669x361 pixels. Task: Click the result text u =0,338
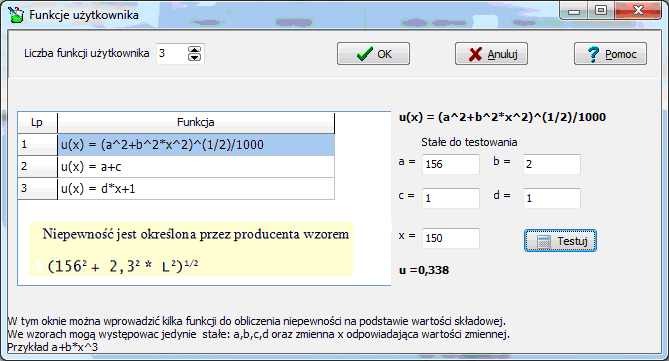pos(424,270)
